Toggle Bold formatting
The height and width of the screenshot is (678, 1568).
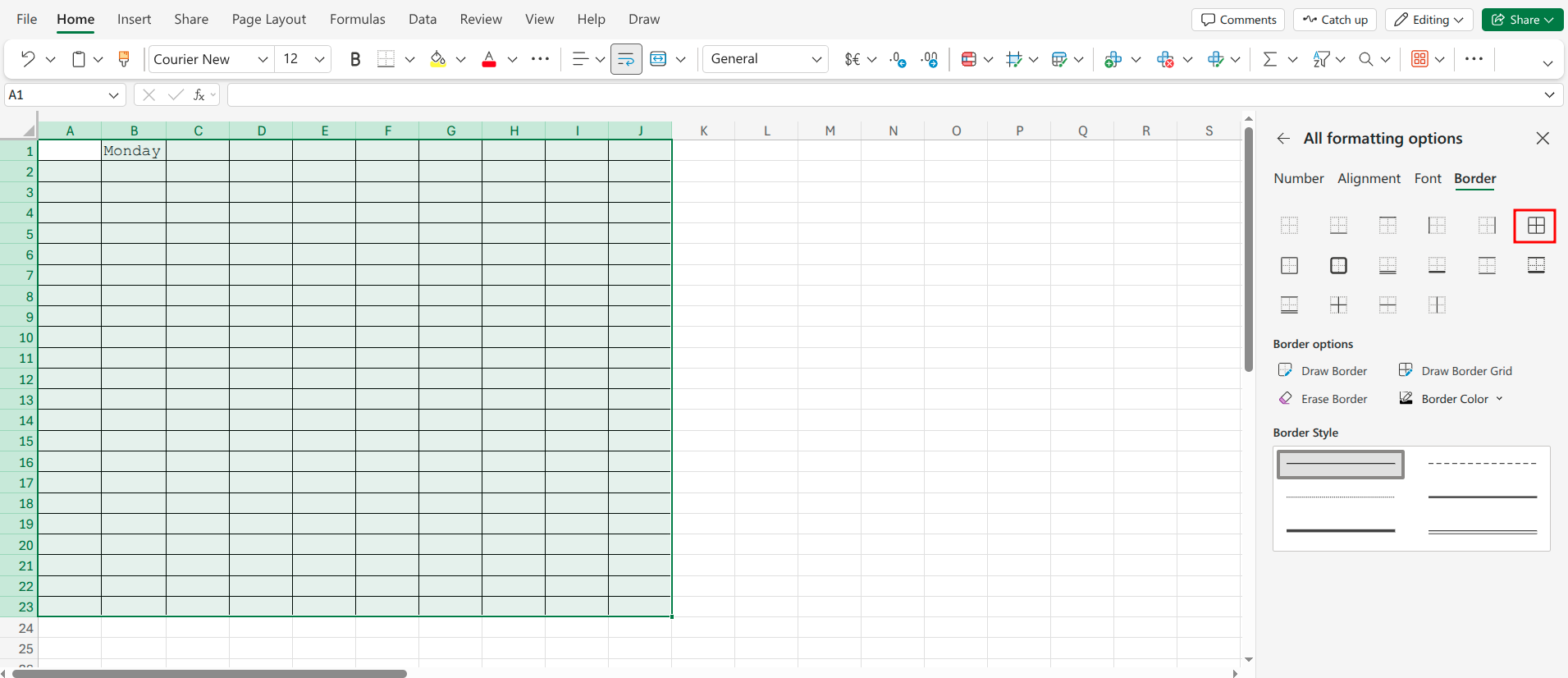(x=355, y=59)
